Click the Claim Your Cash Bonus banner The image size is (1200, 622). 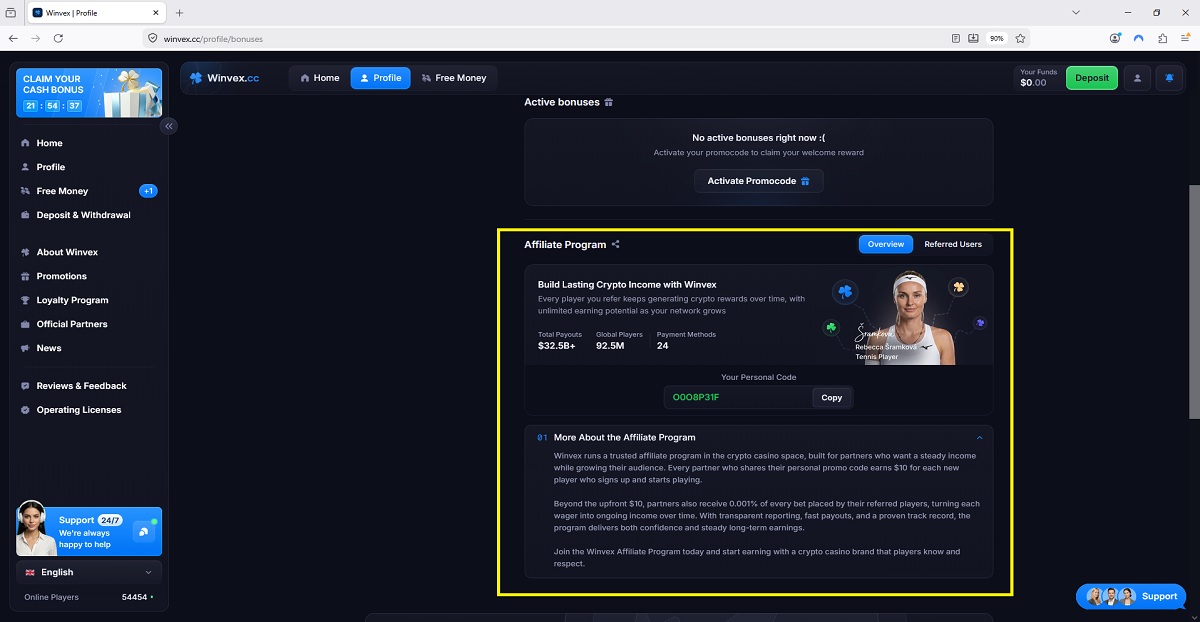click(89, 93)
